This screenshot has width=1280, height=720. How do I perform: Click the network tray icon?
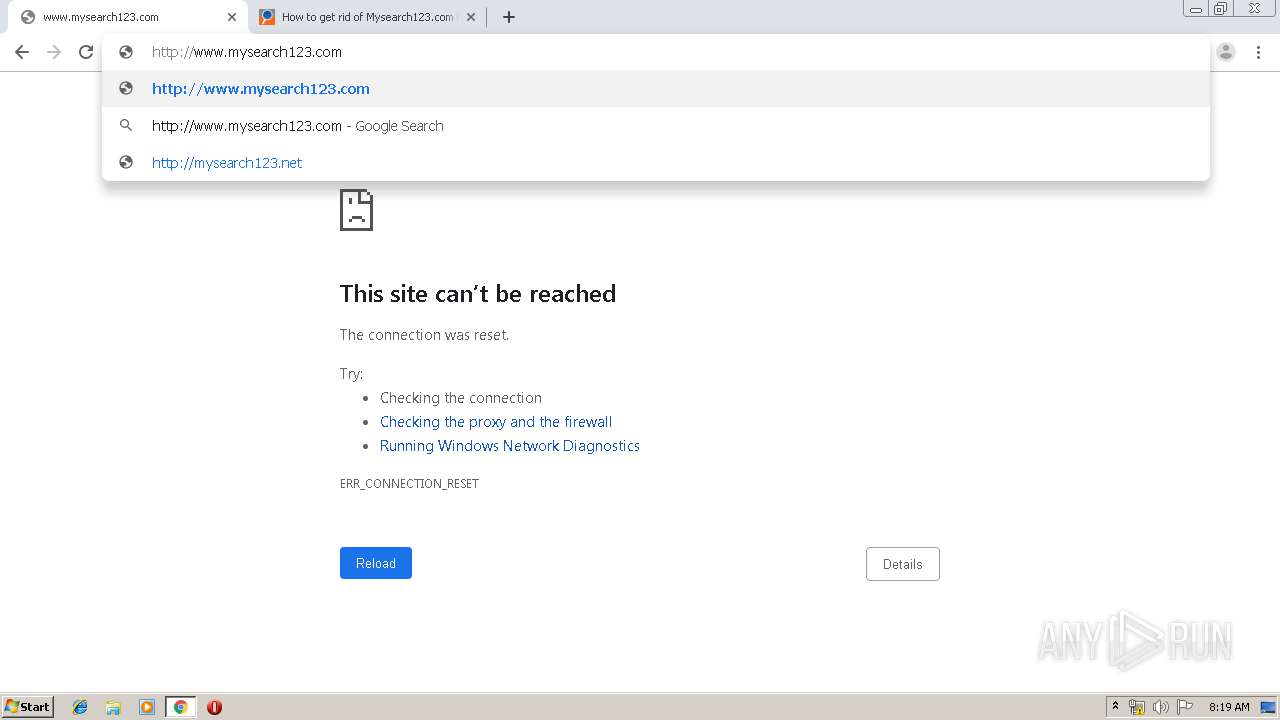tap(1137, 707)
